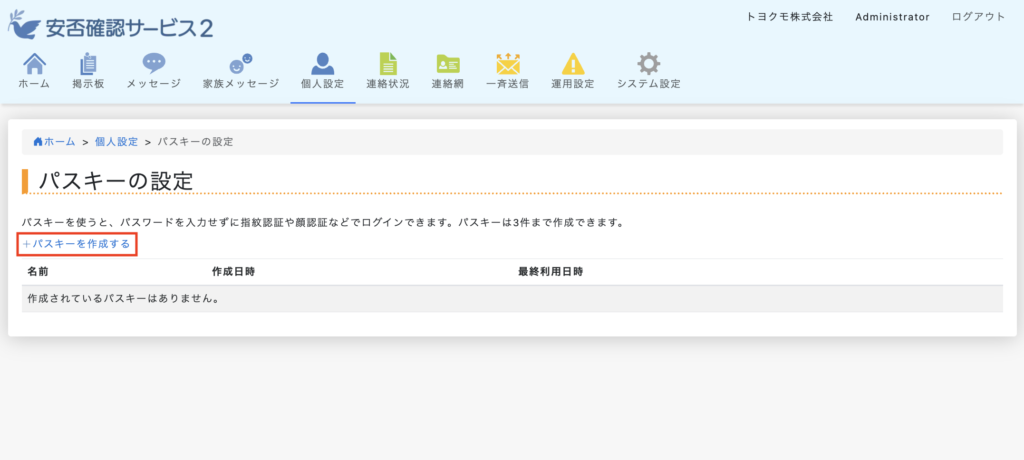Click the small home icon in breadcrumb
This screenshot has height=460, width=1024.
(x=38, y=142)
